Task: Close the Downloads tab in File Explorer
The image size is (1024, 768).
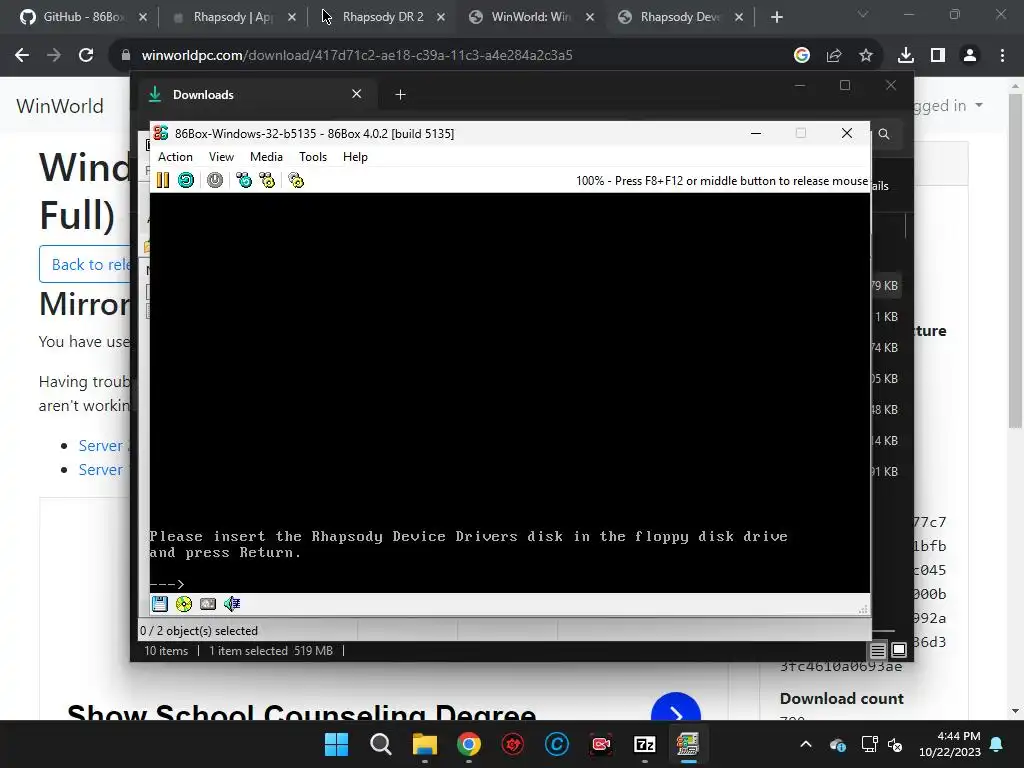Action: pyautogui.click(x=357, y=94)
